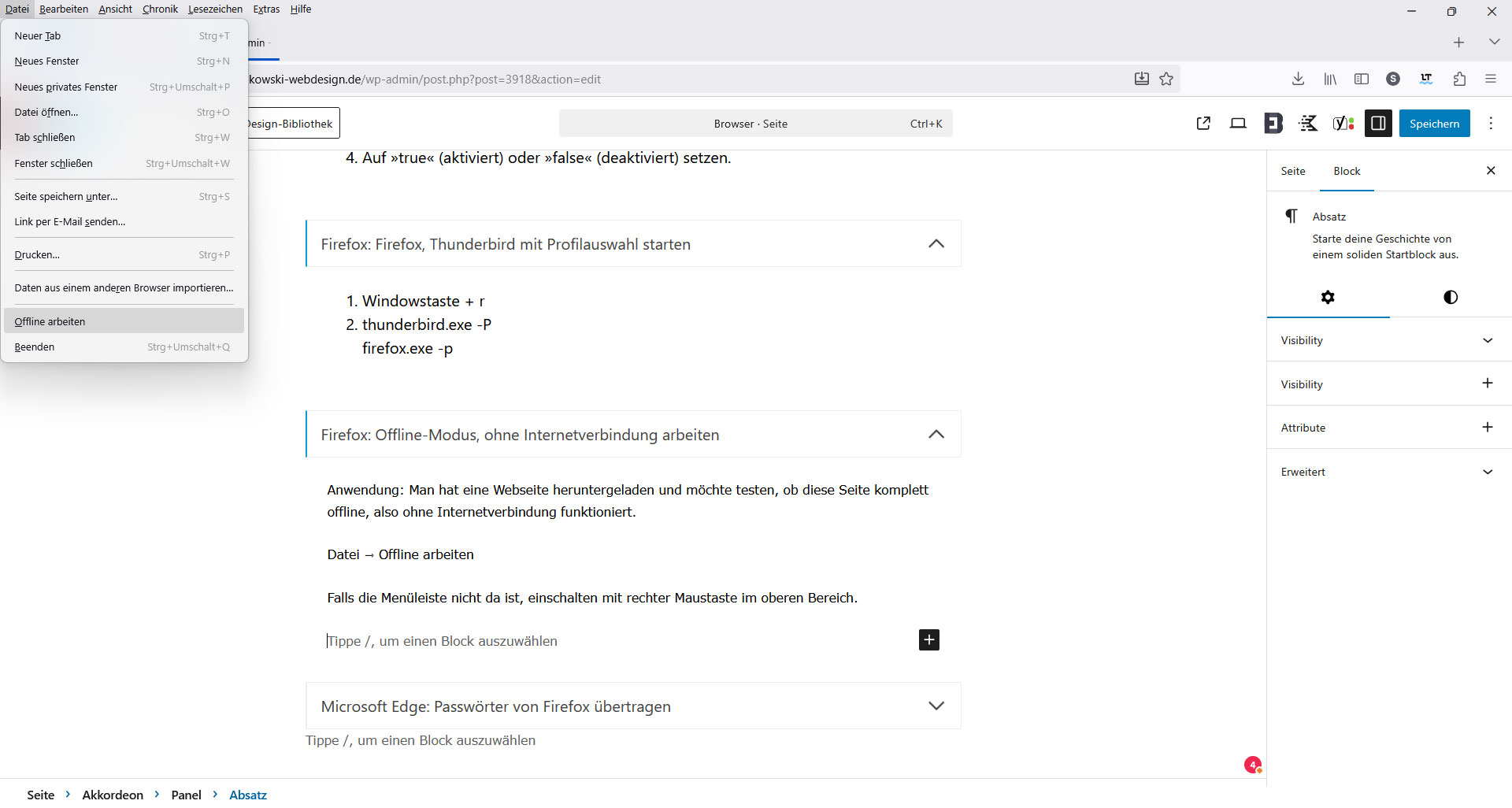The width and height of the screenshot is (1512, 808).
Task: Open the browser extensions puzzle icon
Action: (1459, 79)
